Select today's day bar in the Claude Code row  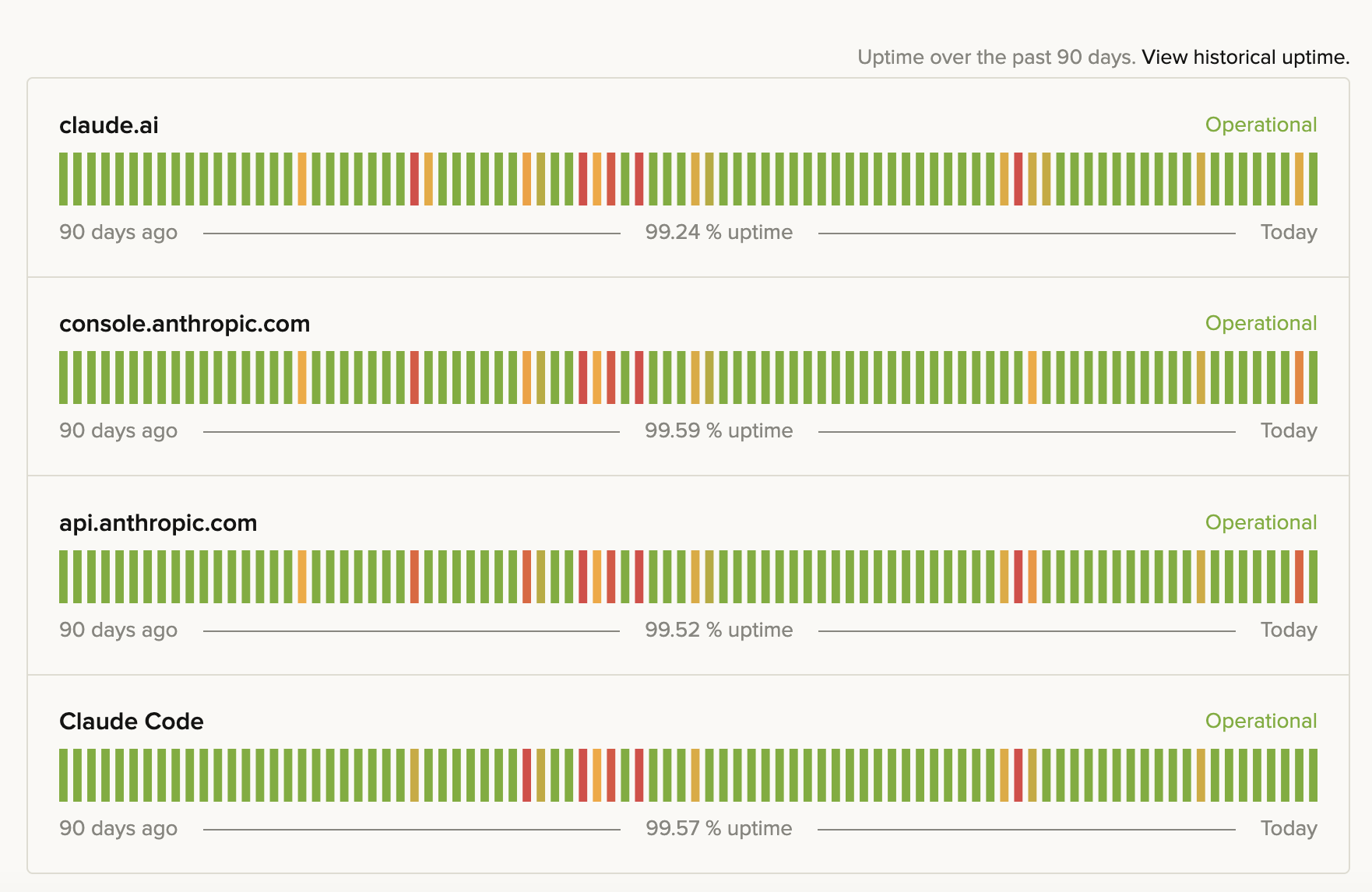[1313, 775]
